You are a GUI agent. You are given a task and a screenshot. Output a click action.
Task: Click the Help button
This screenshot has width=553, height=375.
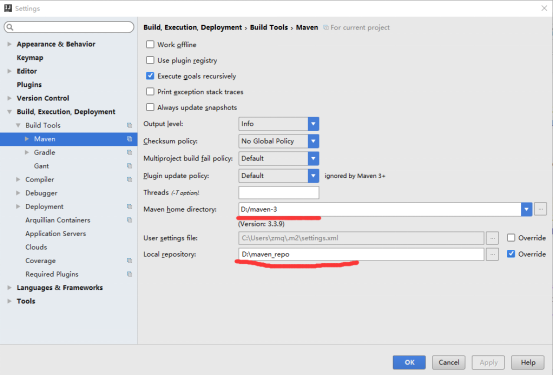point(528,362)
